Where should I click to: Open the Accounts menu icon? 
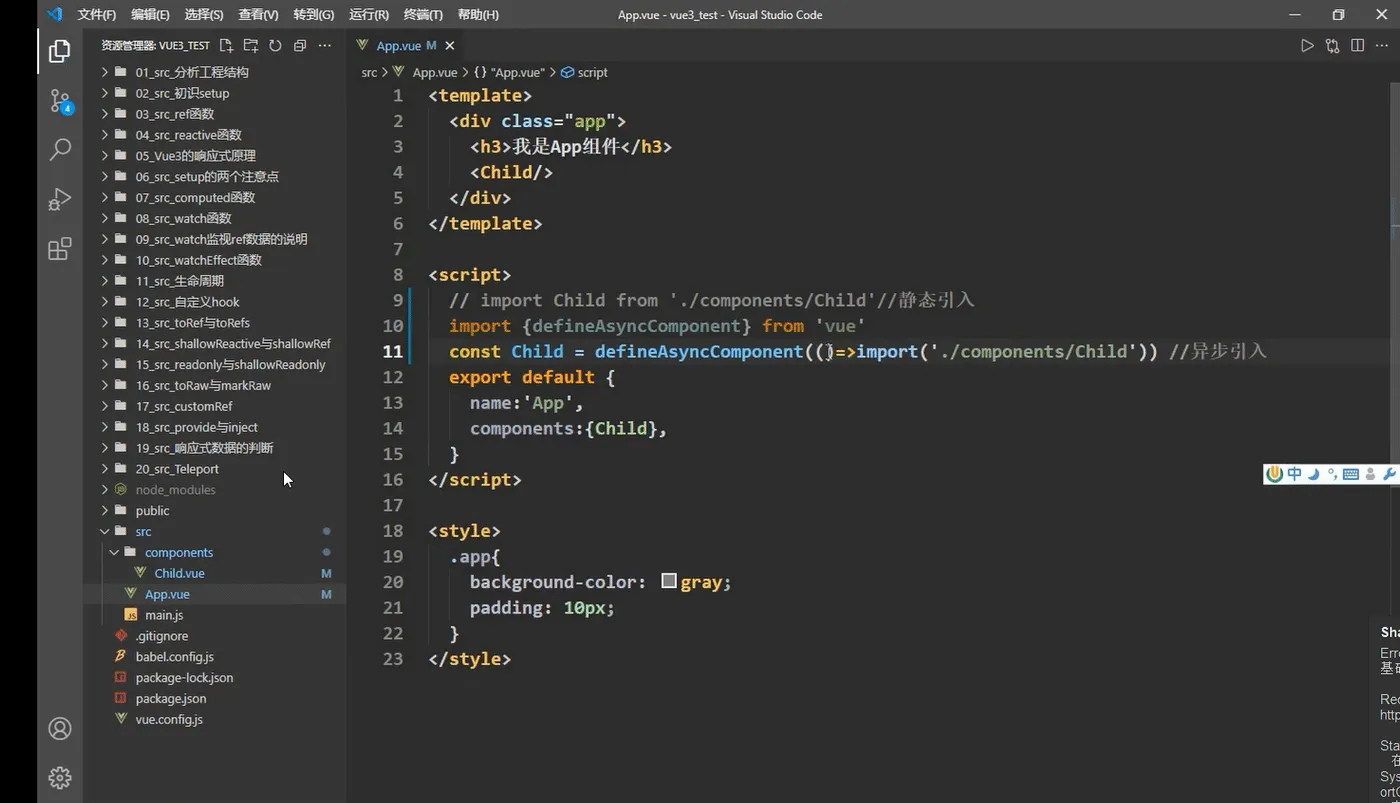pos(60,728)
